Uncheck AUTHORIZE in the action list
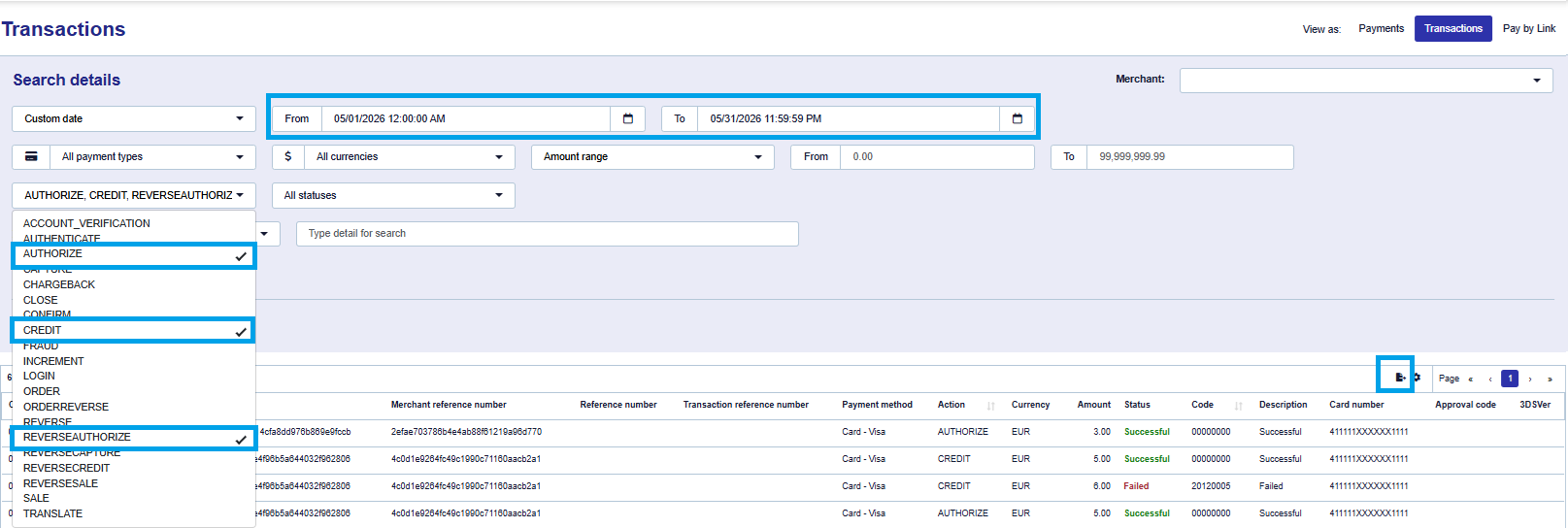This screenshot has height=528, width=1568. (x=134, y=254)
